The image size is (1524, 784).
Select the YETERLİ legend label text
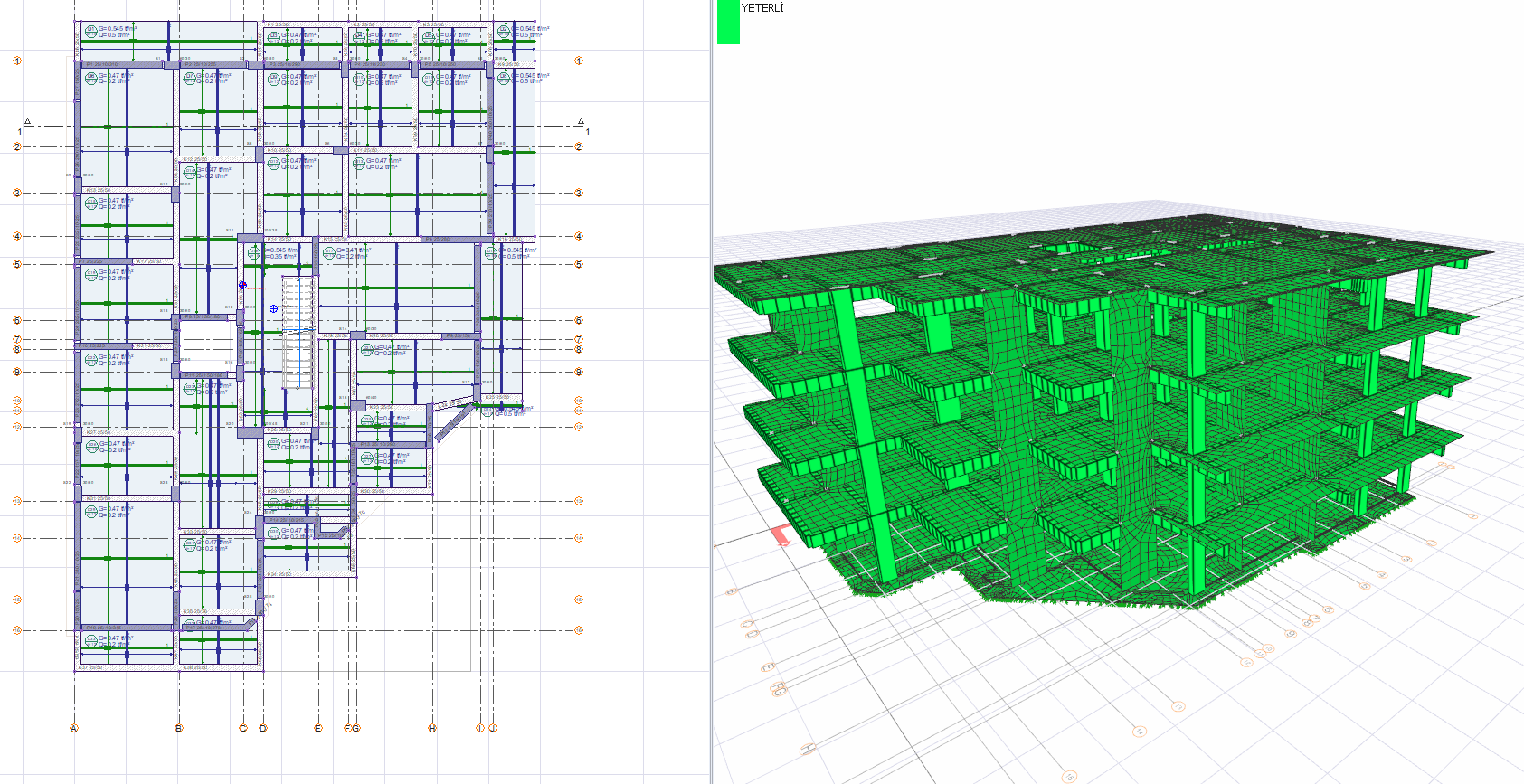pos(762,8)
